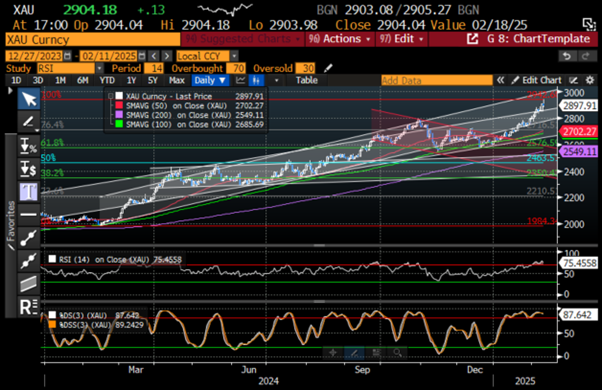
Task: Click the annotate chart icon beside Edit Chart
Action: coord(573,80)
